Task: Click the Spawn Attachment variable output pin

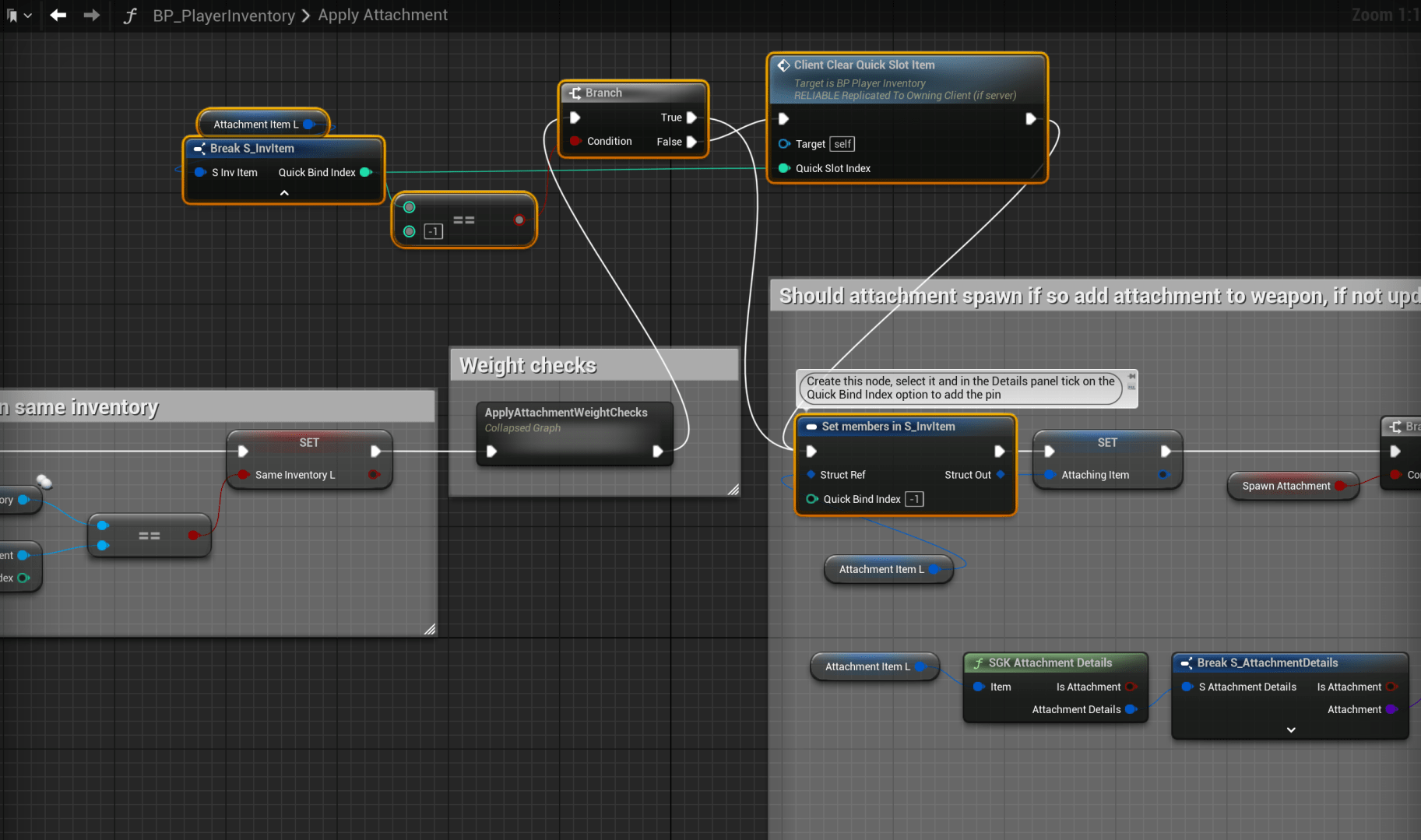Action: 1340,486
